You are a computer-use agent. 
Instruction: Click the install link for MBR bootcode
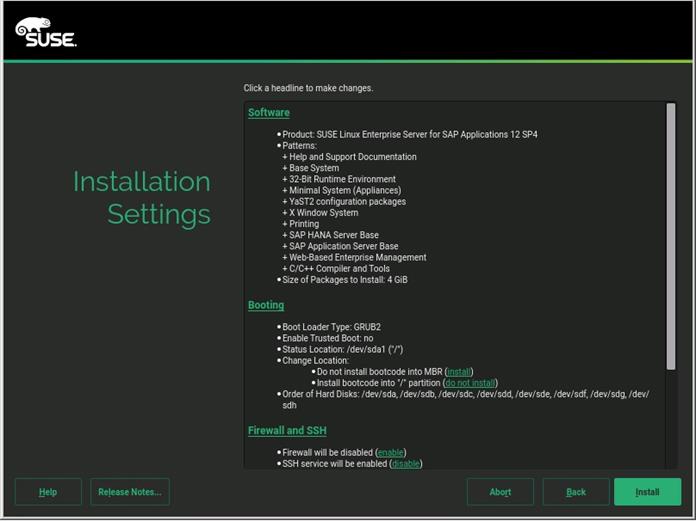459,372
